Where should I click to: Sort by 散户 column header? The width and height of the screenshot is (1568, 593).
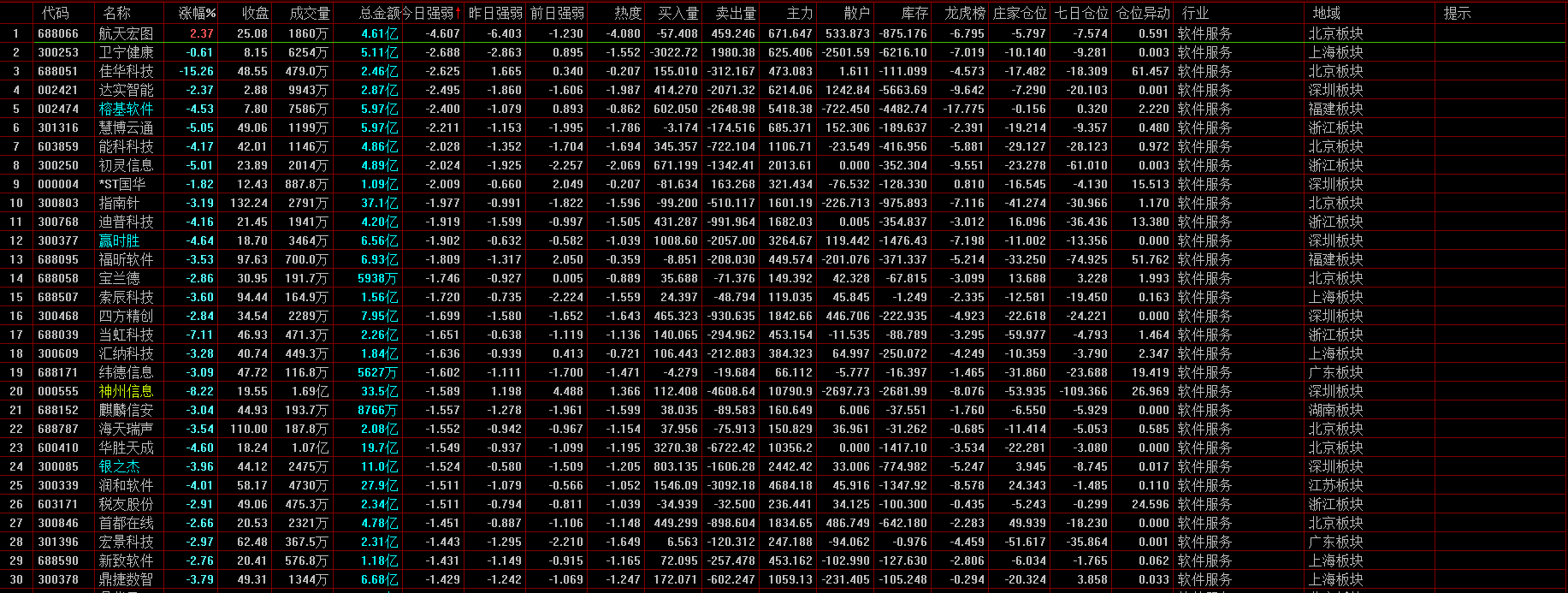click(x=856, y=13)
